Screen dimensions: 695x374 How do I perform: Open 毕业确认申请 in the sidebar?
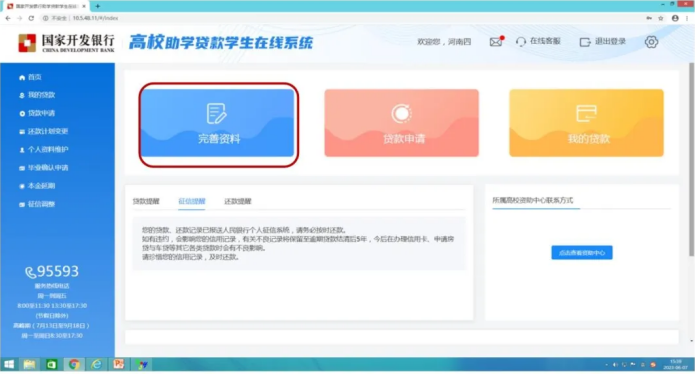point(43,168)
